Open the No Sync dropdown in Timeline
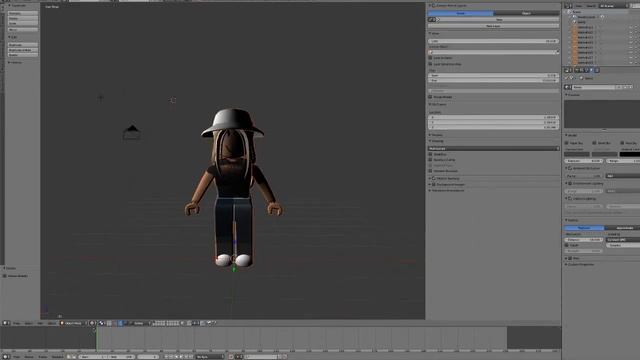Screen dimensions: 640x360 tap(210, 357)
